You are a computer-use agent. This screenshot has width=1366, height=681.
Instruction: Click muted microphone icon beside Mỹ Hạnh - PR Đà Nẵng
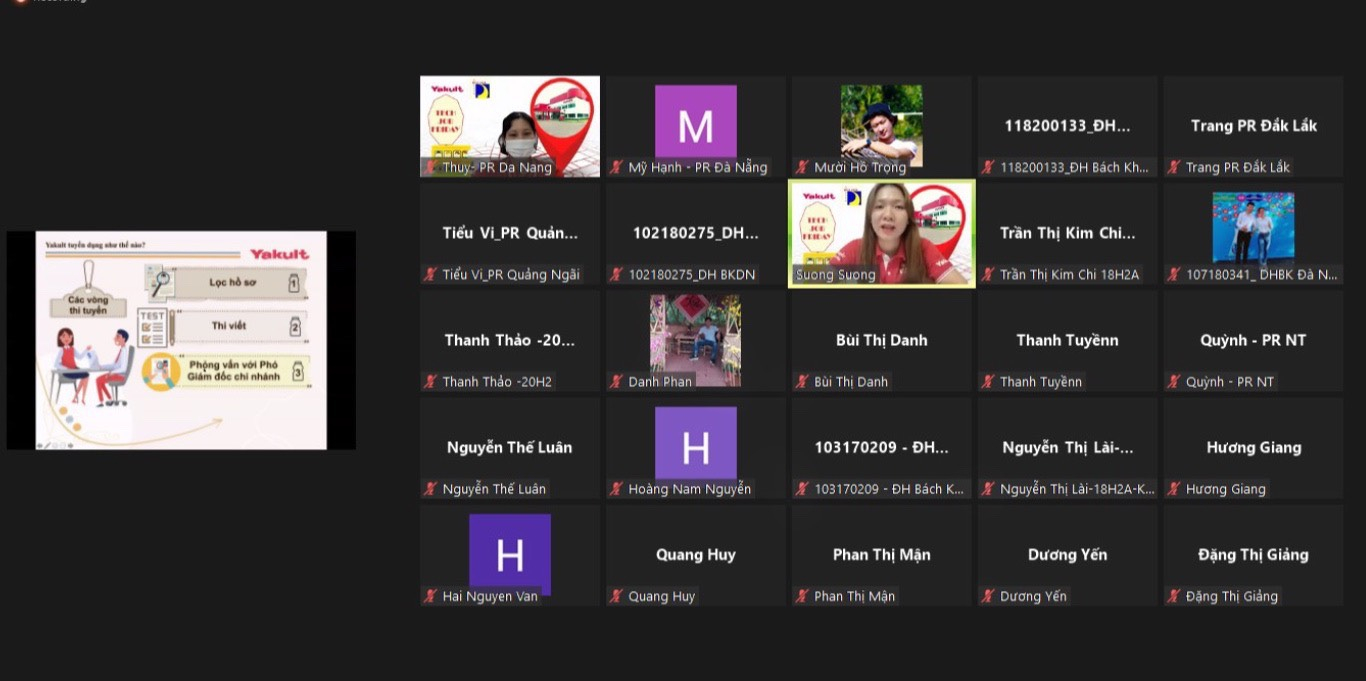[617, 168]
